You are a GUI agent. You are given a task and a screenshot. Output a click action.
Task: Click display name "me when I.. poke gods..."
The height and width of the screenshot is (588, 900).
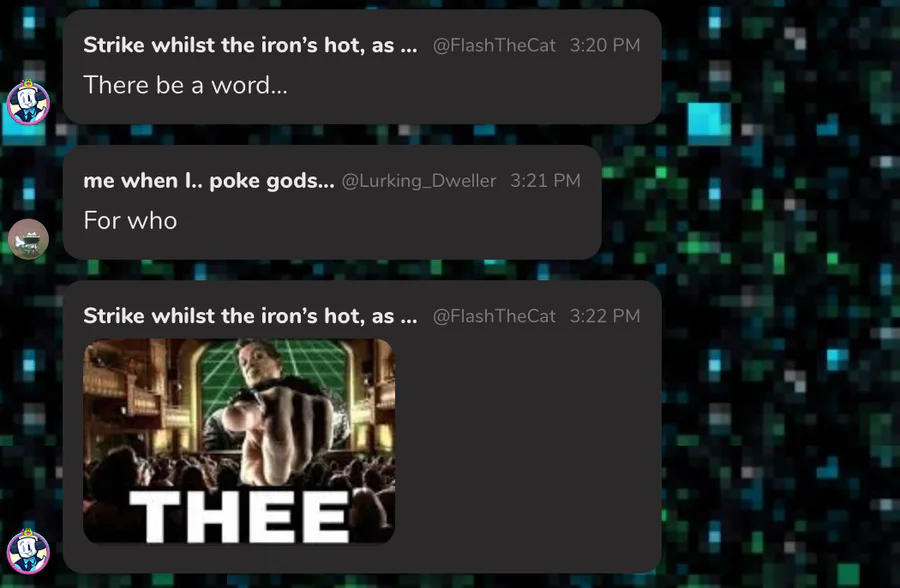208,181
